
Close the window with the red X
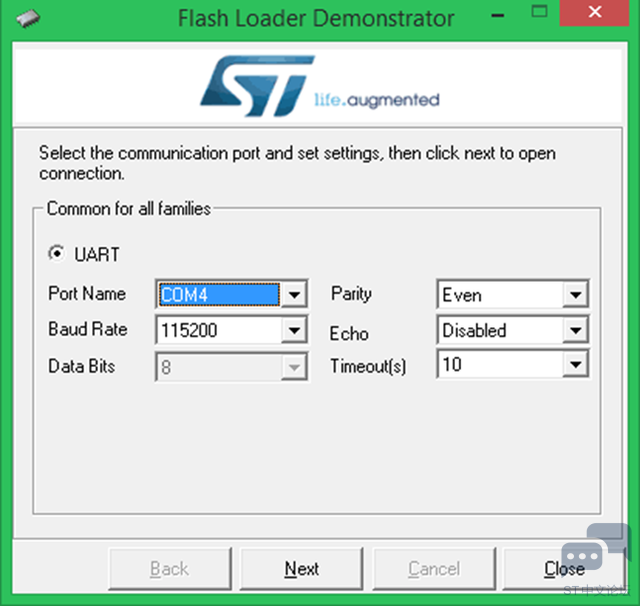[x=594, y=12]
